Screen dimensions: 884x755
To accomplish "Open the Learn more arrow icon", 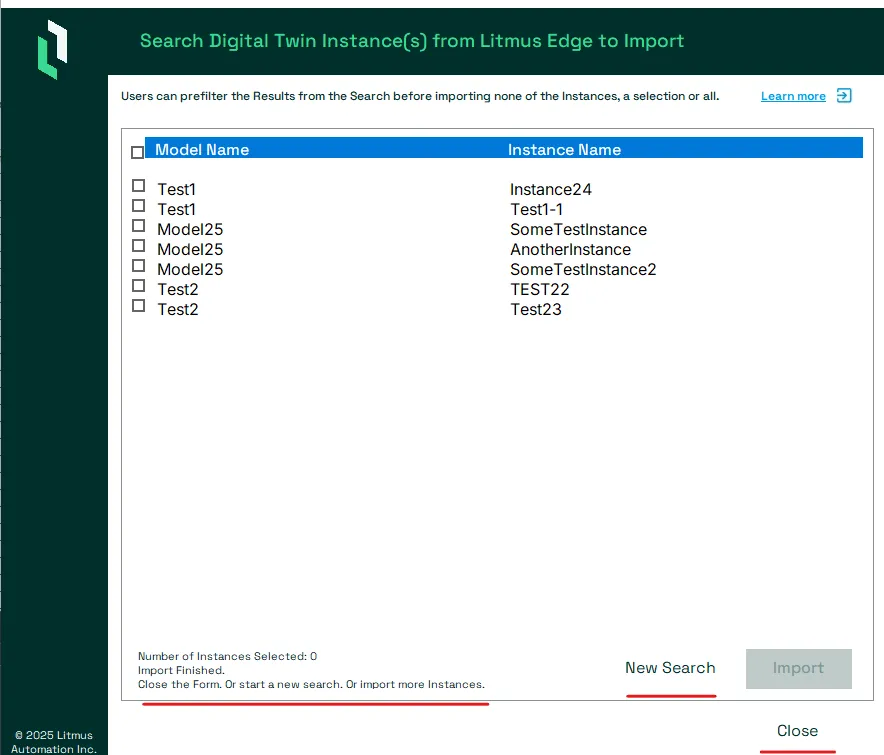I will (844, 95).
